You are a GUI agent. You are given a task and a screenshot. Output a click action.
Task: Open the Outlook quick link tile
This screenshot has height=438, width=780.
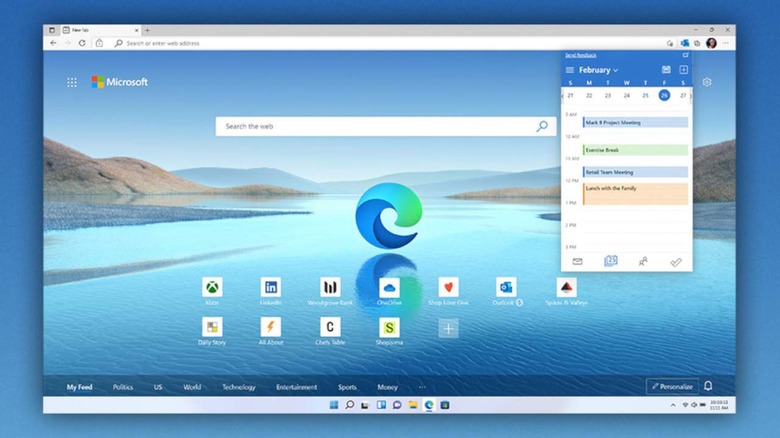(x=506, y=288)
